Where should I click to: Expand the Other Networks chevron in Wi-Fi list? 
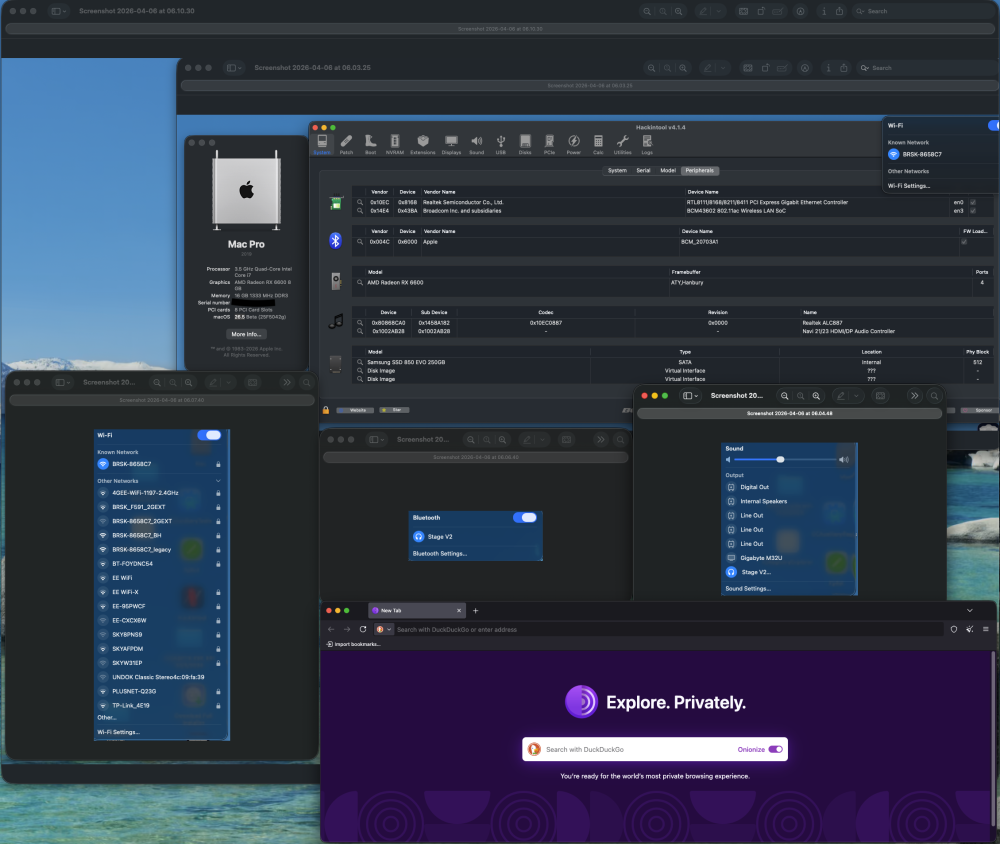click(218, 481)
